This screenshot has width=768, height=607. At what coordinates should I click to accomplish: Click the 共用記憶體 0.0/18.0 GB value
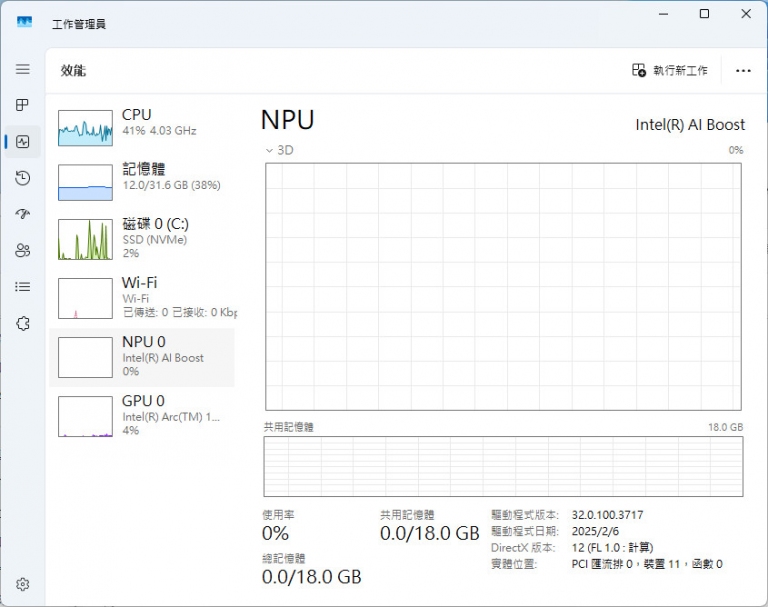pos(430,533)
